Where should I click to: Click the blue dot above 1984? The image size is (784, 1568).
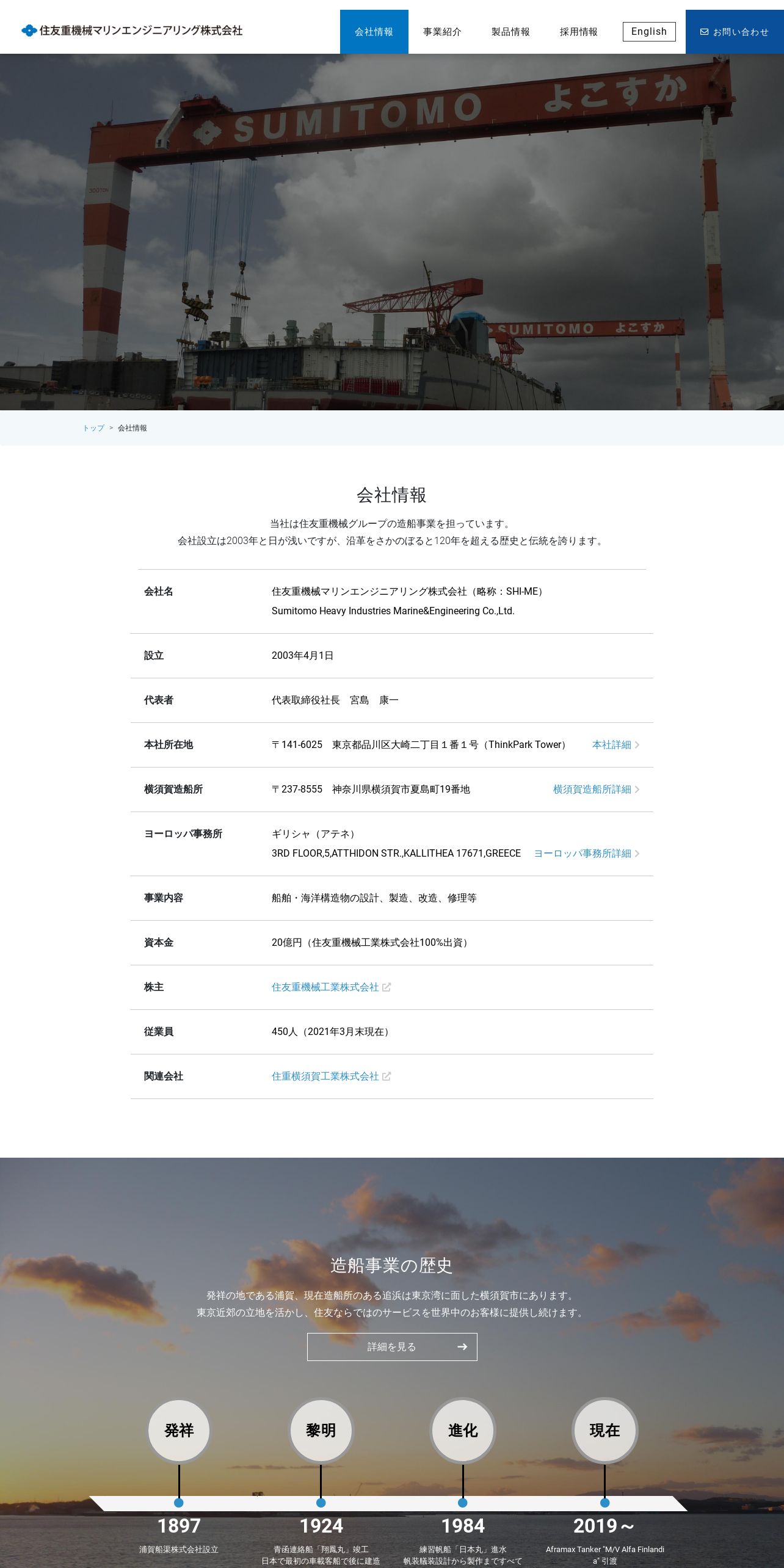pyautogui.click(x=463, y=1503)
